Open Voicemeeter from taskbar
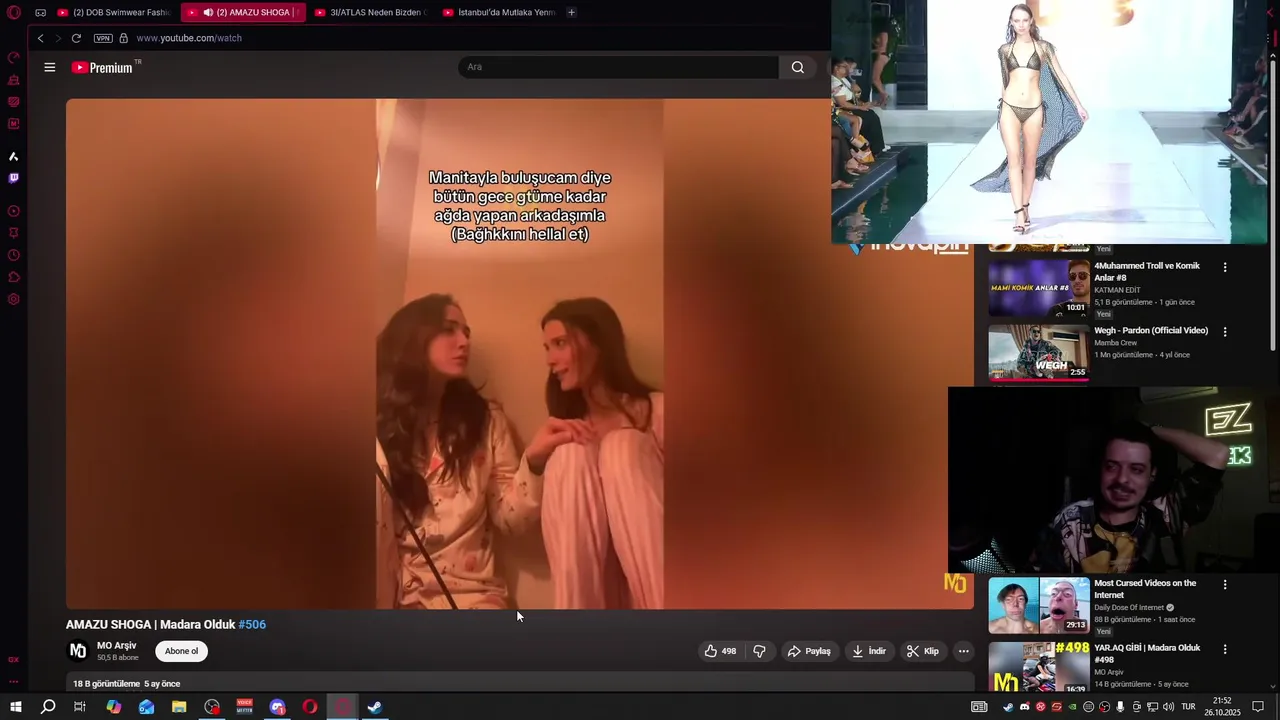Screen dimensions: 1280x720 [x=245, y=707]
